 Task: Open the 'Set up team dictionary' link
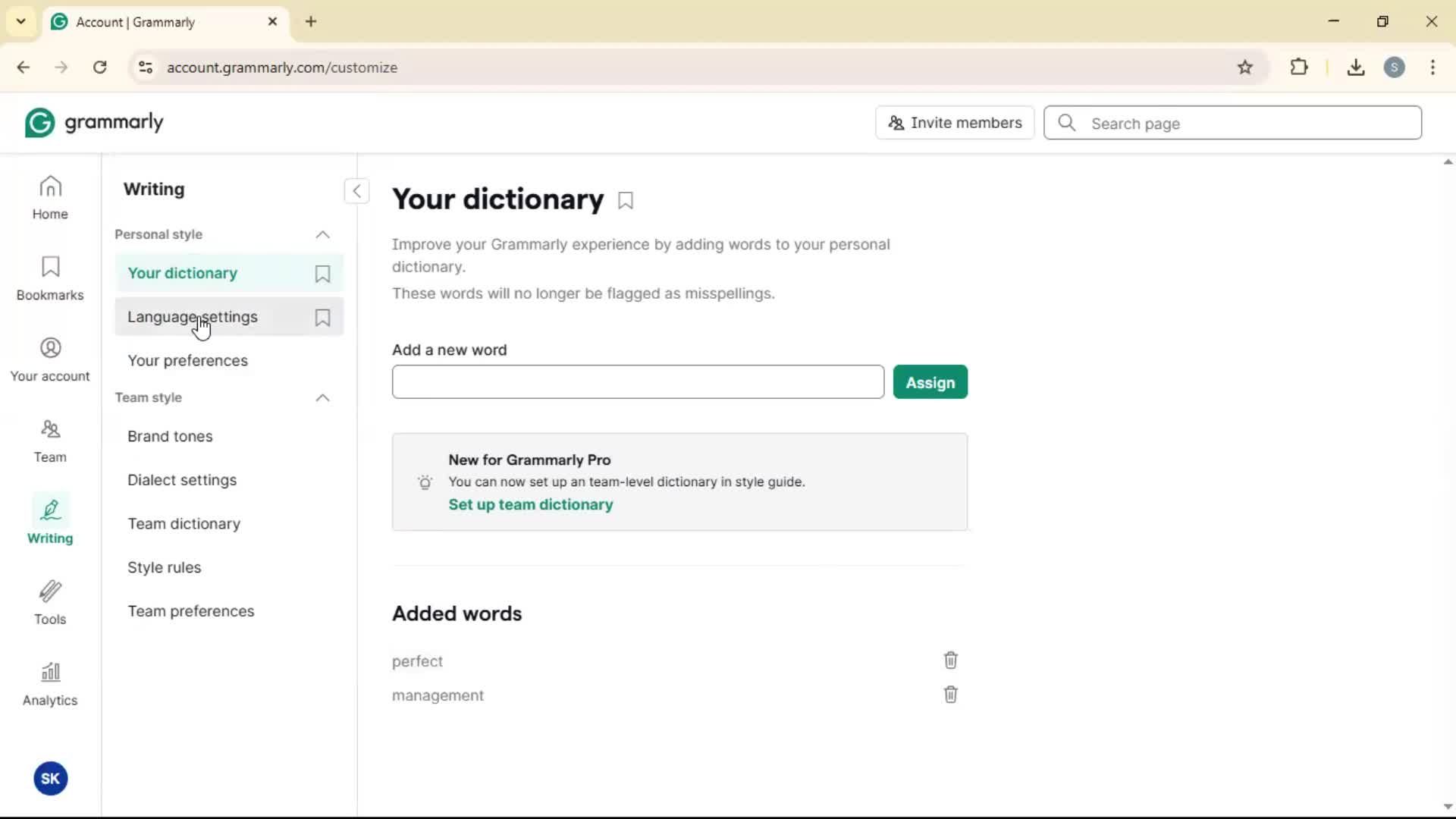coord(530,505)
